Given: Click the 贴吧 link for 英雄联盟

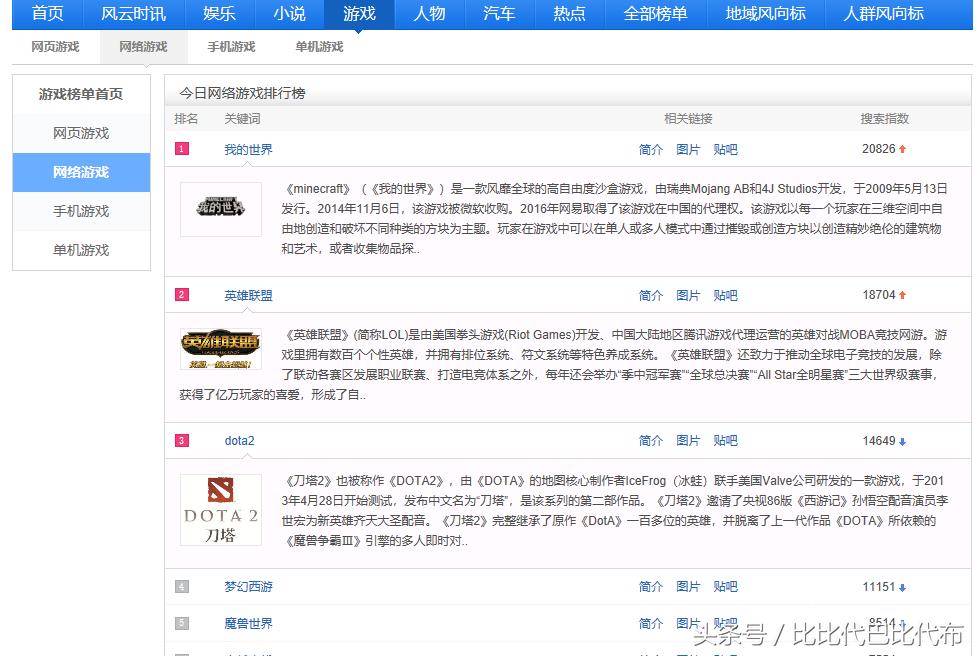Looking at the screenshot, I should (725, 295).
